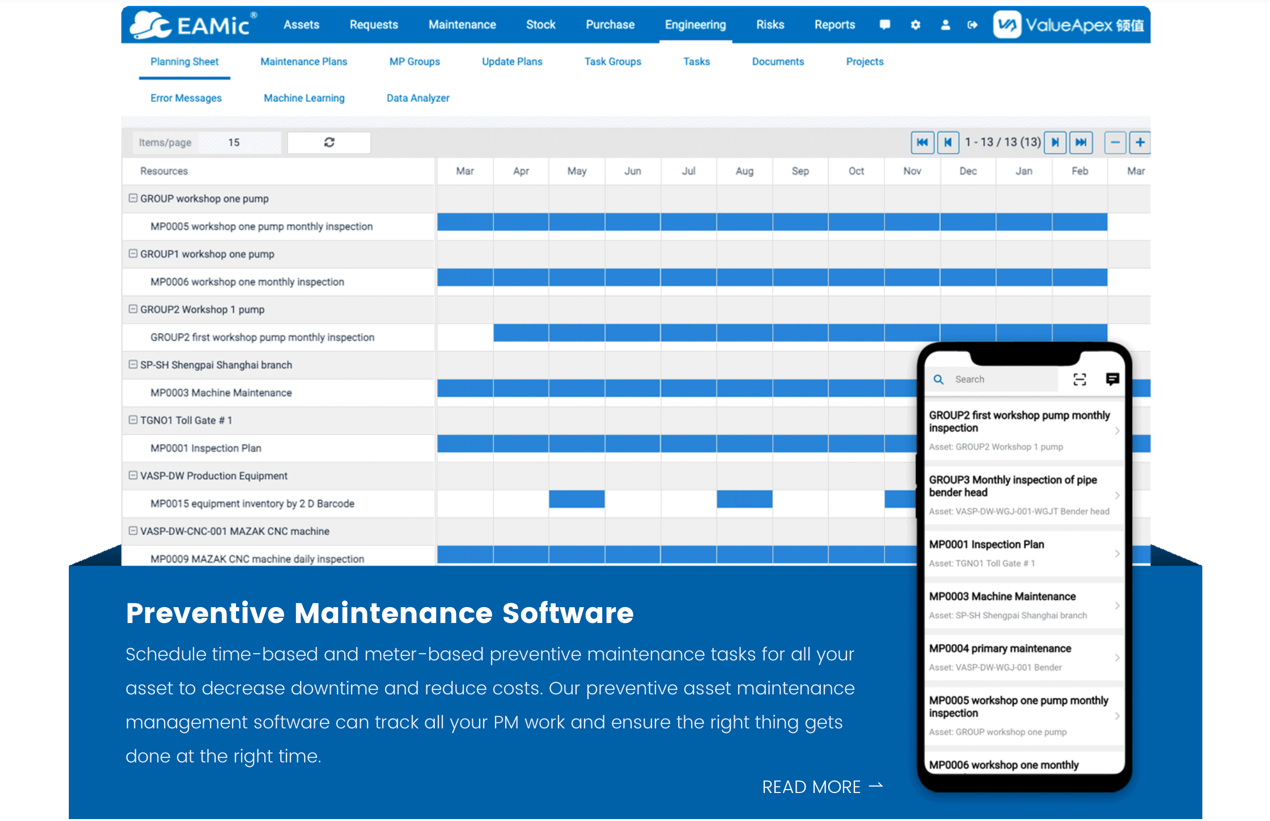Jump to first page of results
The image size is (1270, 821).
pyautogui.click(x=922, y=143)
